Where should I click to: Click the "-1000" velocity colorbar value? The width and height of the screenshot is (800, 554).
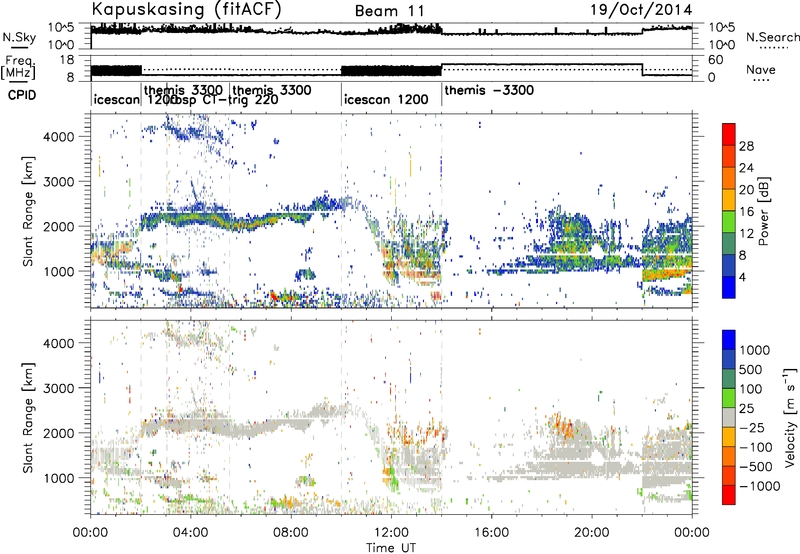(759, 486)
